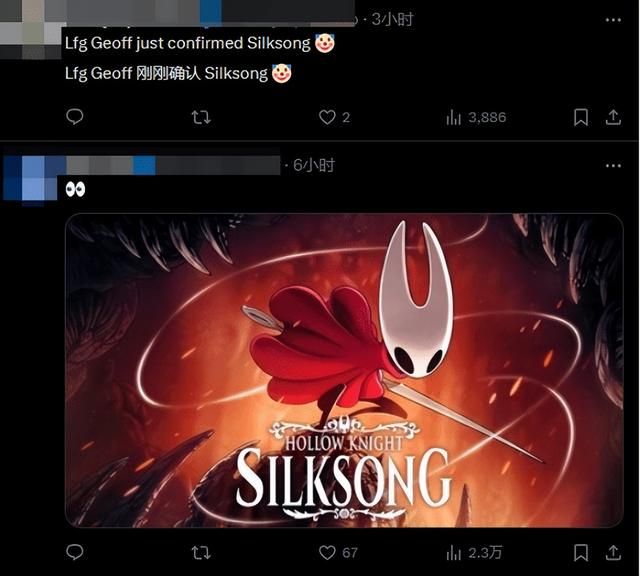Open the first tweet author's avatar

click(x=30, y=33)
